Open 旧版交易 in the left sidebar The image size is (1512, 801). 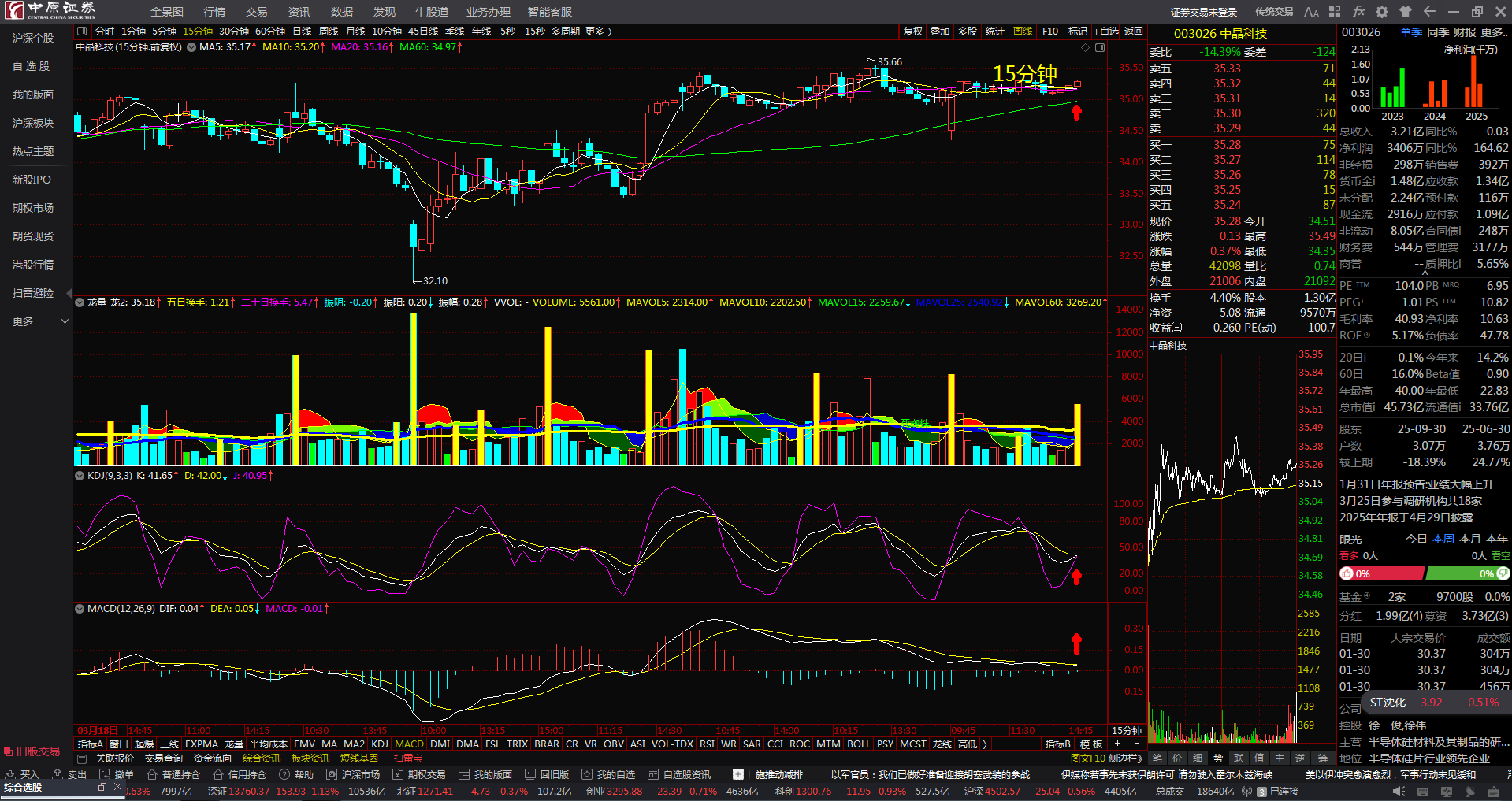32,751
